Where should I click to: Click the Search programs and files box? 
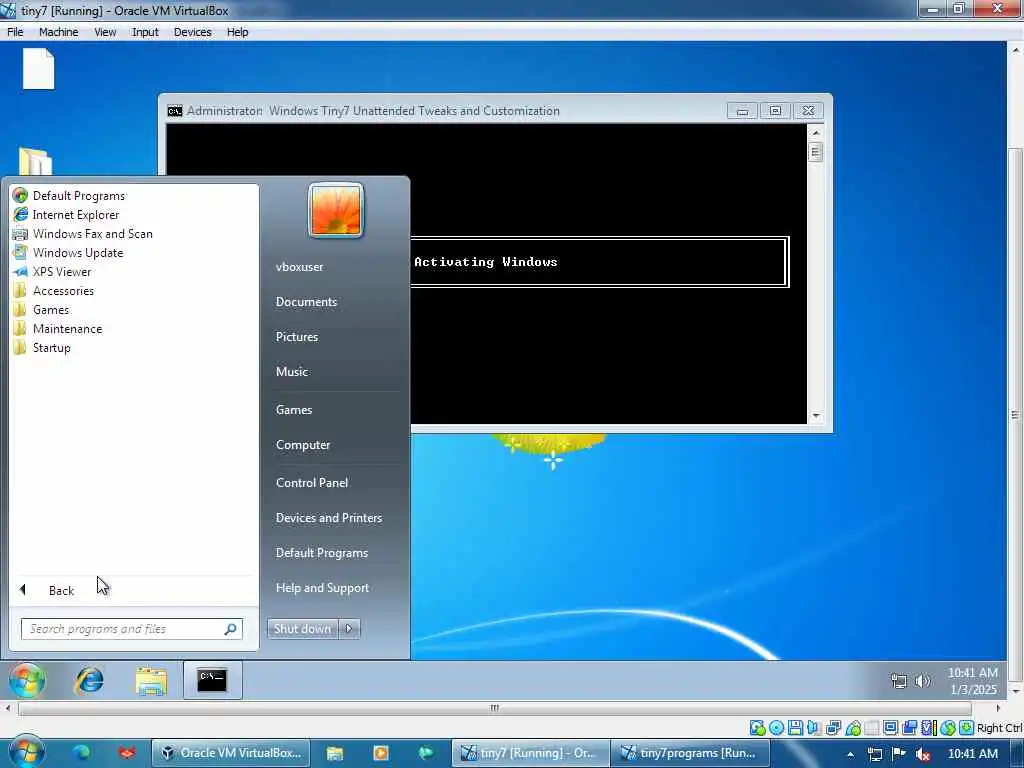pos(132,629)
